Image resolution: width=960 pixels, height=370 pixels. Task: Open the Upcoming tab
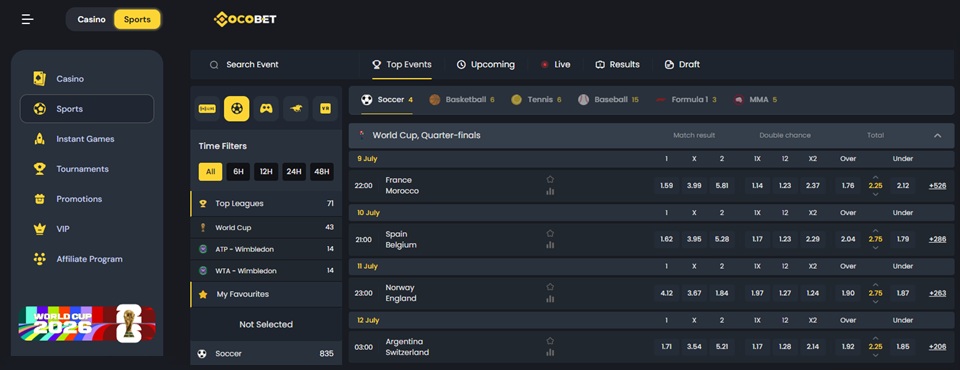click(486, 64)
